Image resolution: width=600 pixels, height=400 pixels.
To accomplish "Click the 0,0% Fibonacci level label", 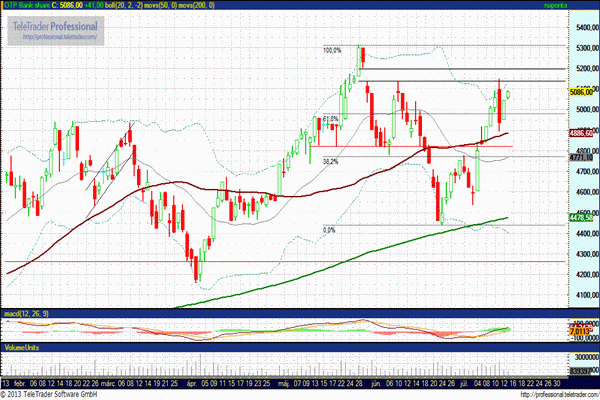I will pyautogui.click(x=328, y=229).
